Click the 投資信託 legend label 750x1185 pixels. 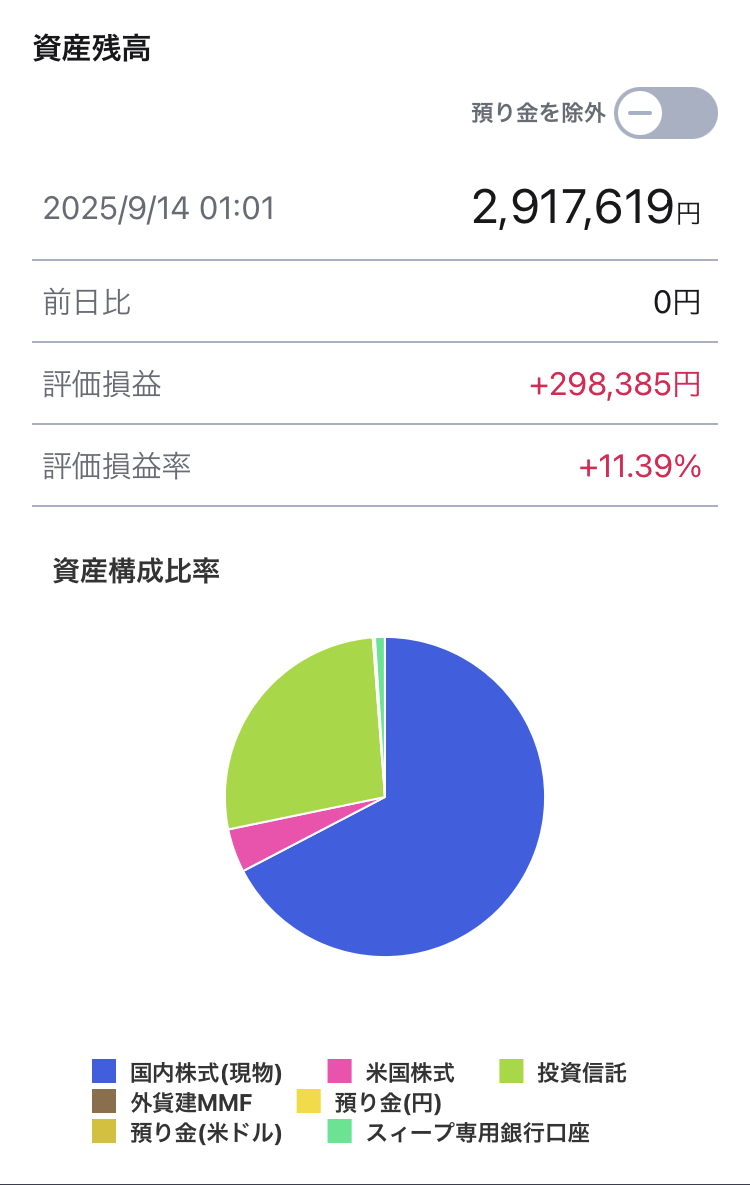[x=581, y=1072]
